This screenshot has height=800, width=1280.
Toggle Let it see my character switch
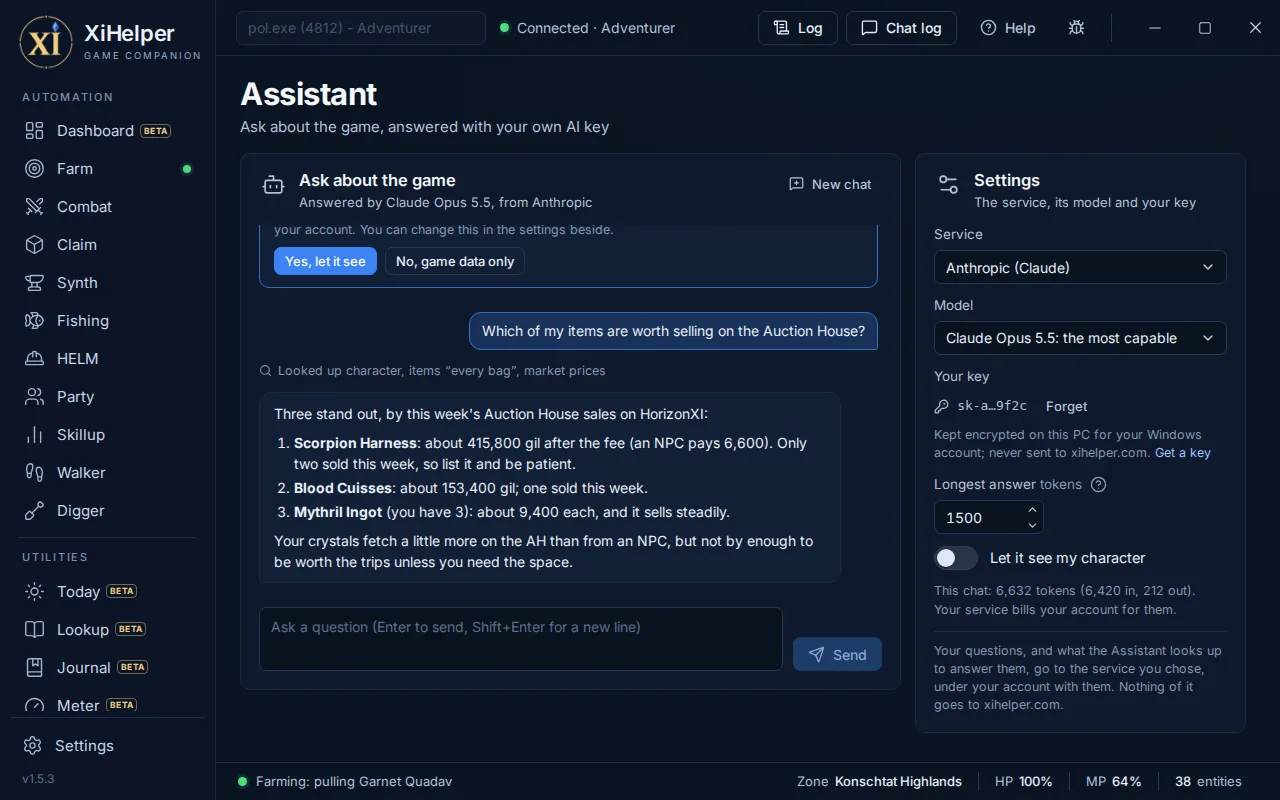click(x=956, y=558)
